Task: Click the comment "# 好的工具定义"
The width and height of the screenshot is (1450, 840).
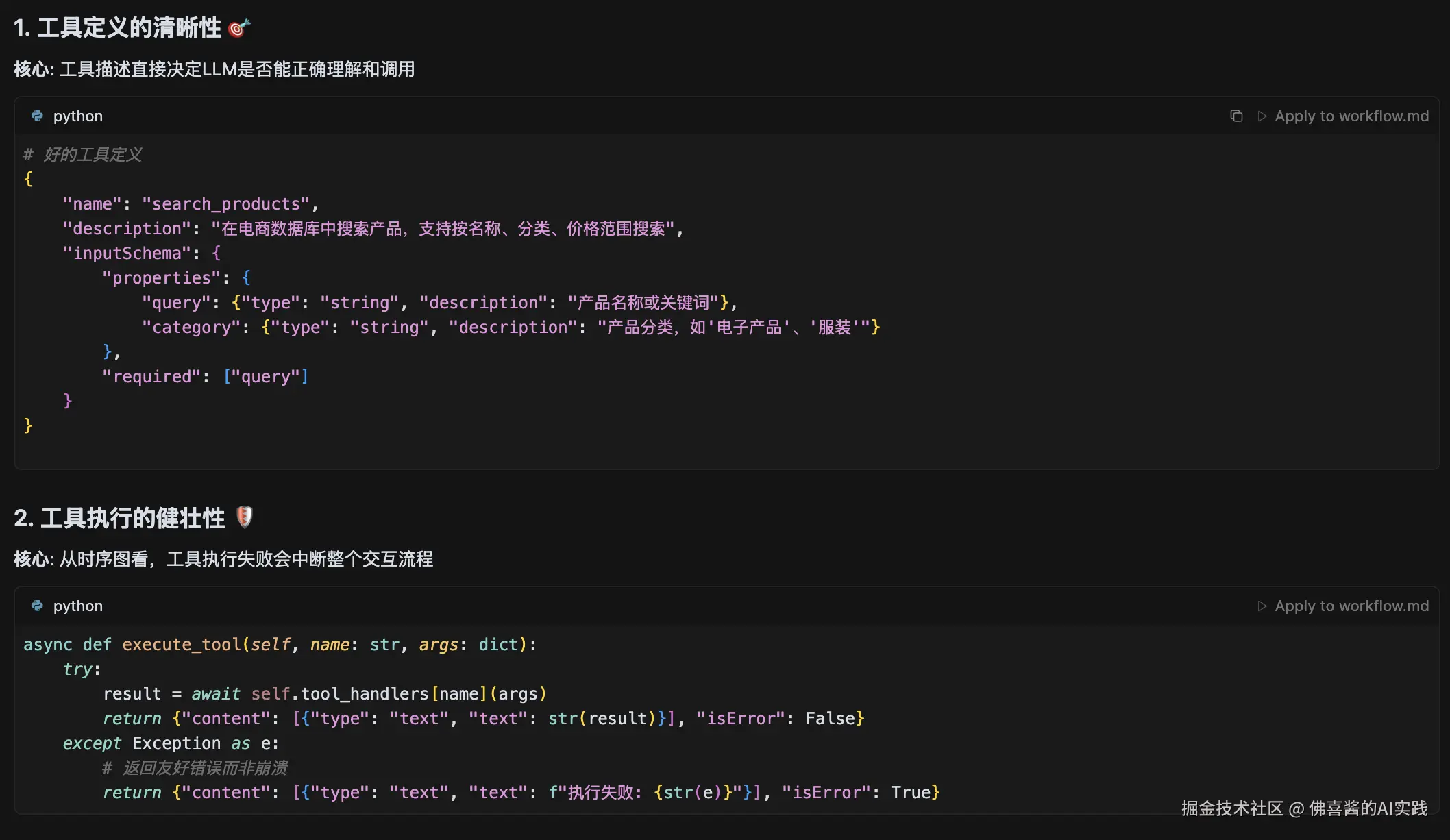Action: [x=83, y=154]
